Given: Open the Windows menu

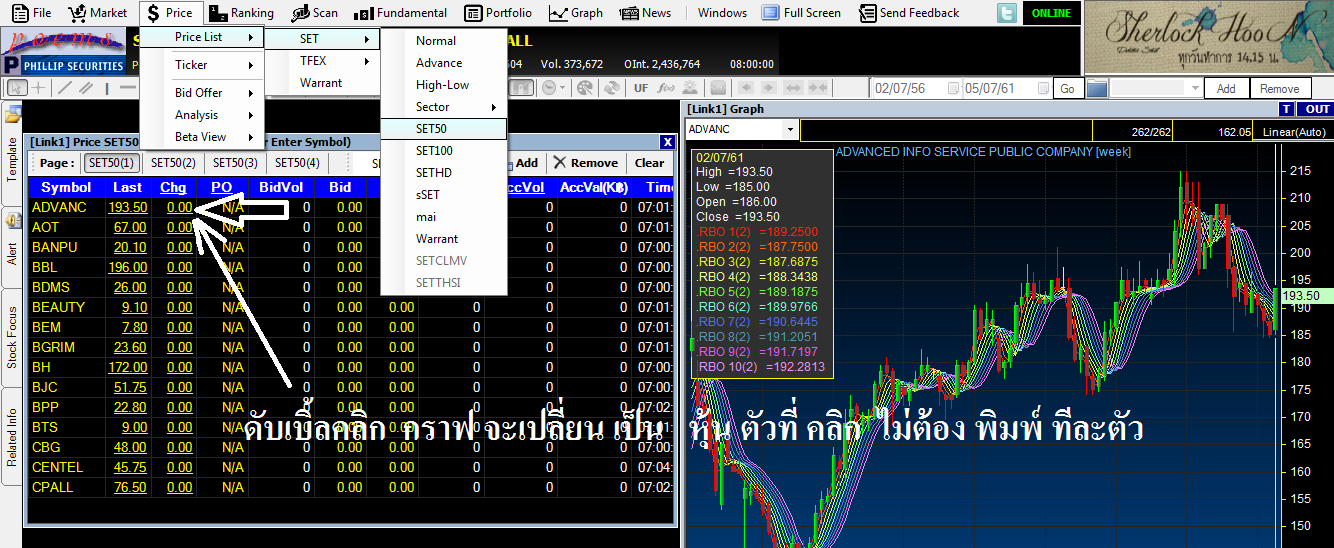Looking at the screenshot, I should pyautogui.click(x=722, y=13).
